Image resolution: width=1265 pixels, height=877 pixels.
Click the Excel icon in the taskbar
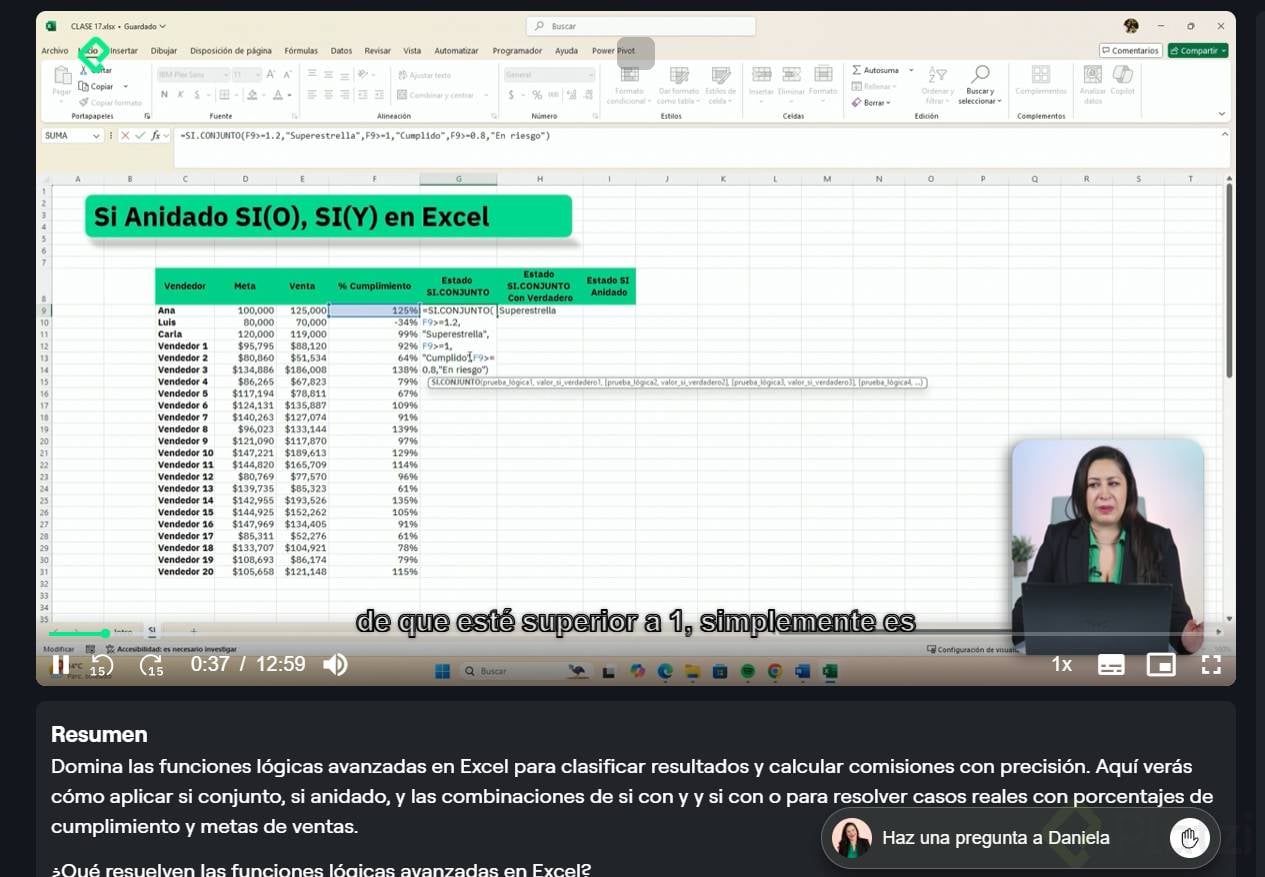pos(829,672)
